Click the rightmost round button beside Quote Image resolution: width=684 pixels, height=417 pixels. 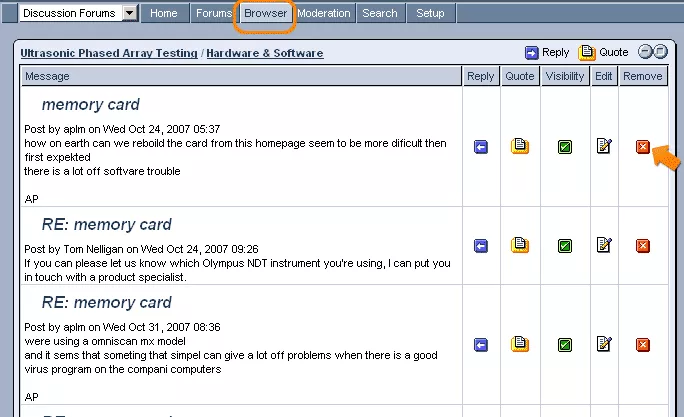point(661,52)
